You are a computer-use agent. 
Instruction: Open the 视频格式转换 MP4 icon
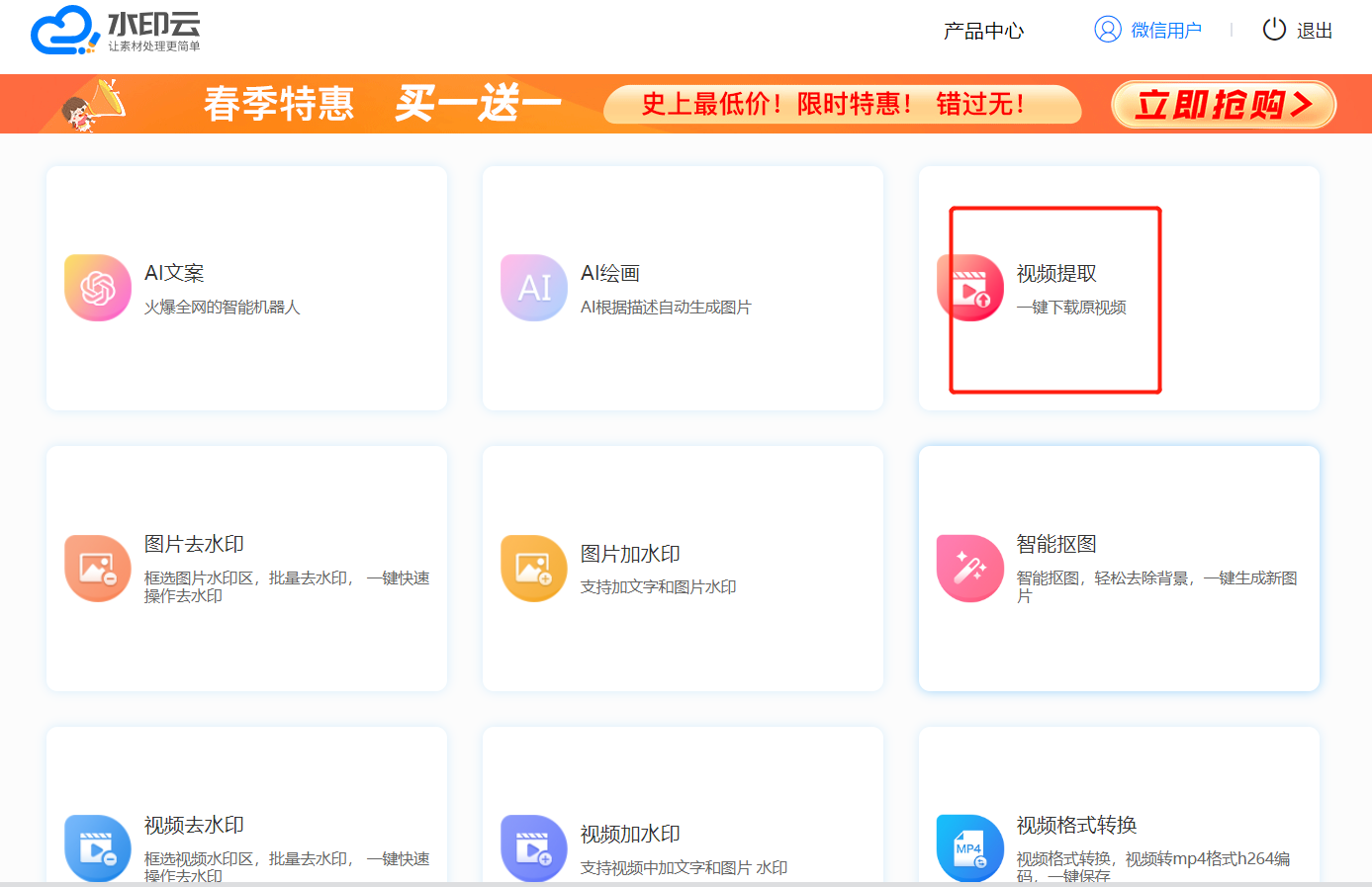click(970, 848)
